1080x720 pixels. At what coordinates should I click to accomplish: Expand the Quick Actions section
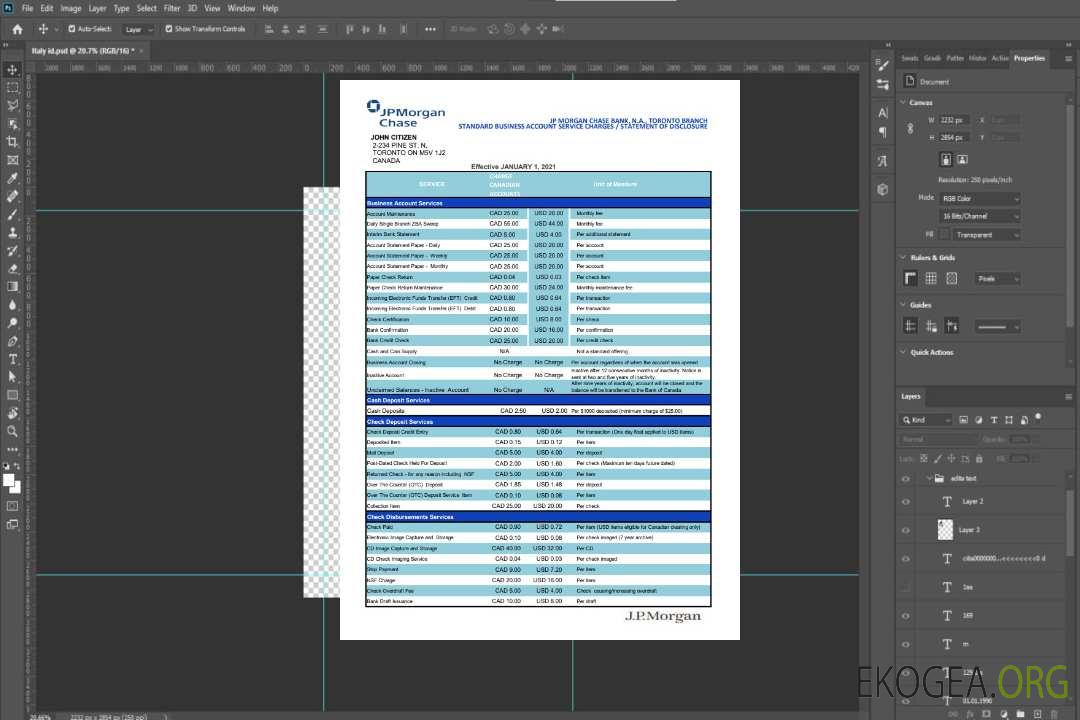(904, 352)
